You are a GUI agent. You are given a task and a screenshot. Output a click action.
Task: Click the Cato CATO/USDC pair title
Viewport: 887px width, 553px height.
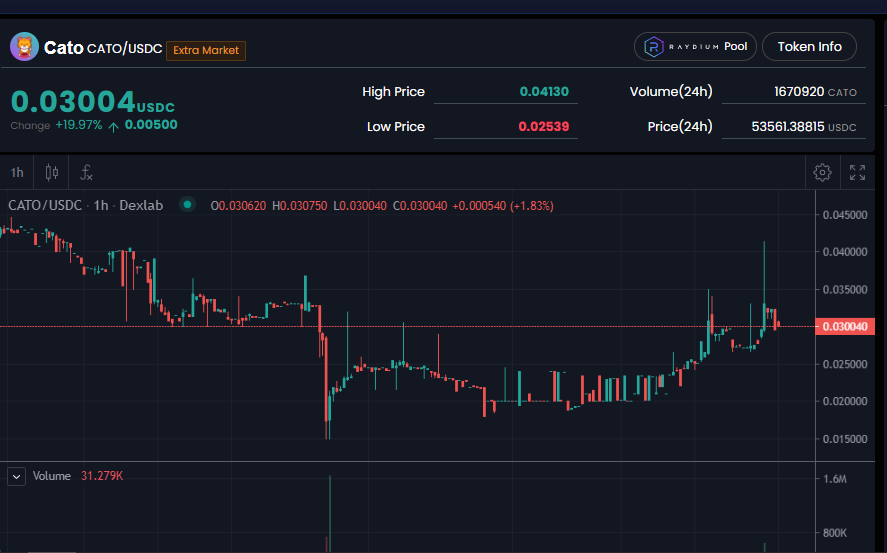103,48
